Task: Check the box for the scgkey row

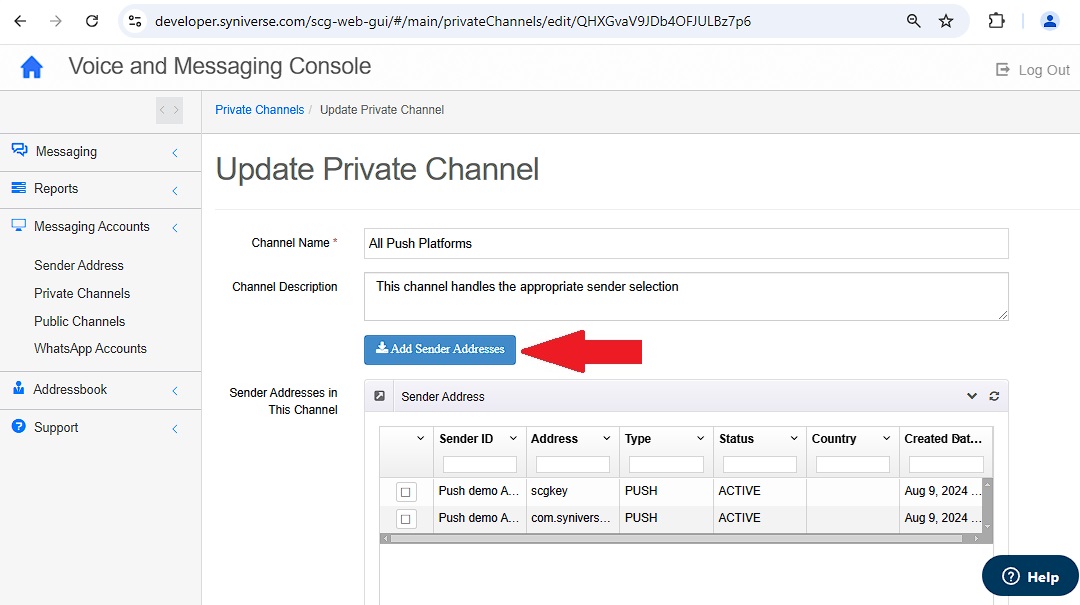Action: point(406,492)
